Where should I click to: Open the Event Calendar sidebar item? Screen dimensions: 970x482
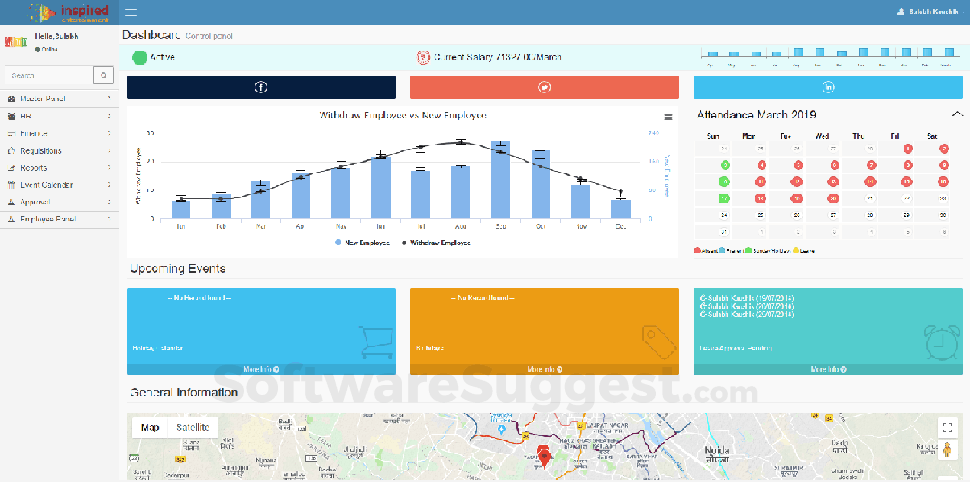59,185
